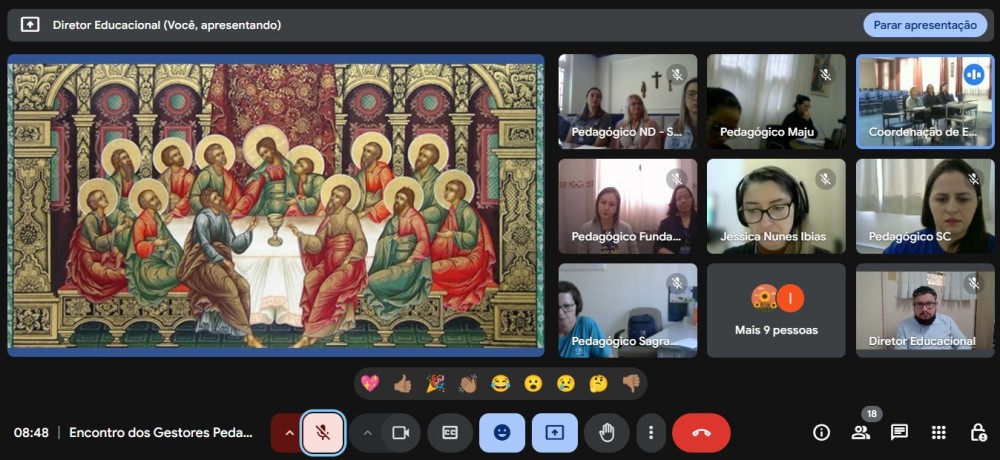
Task: Click the shared Last Supper presentation image
Action: click(276, 205)
